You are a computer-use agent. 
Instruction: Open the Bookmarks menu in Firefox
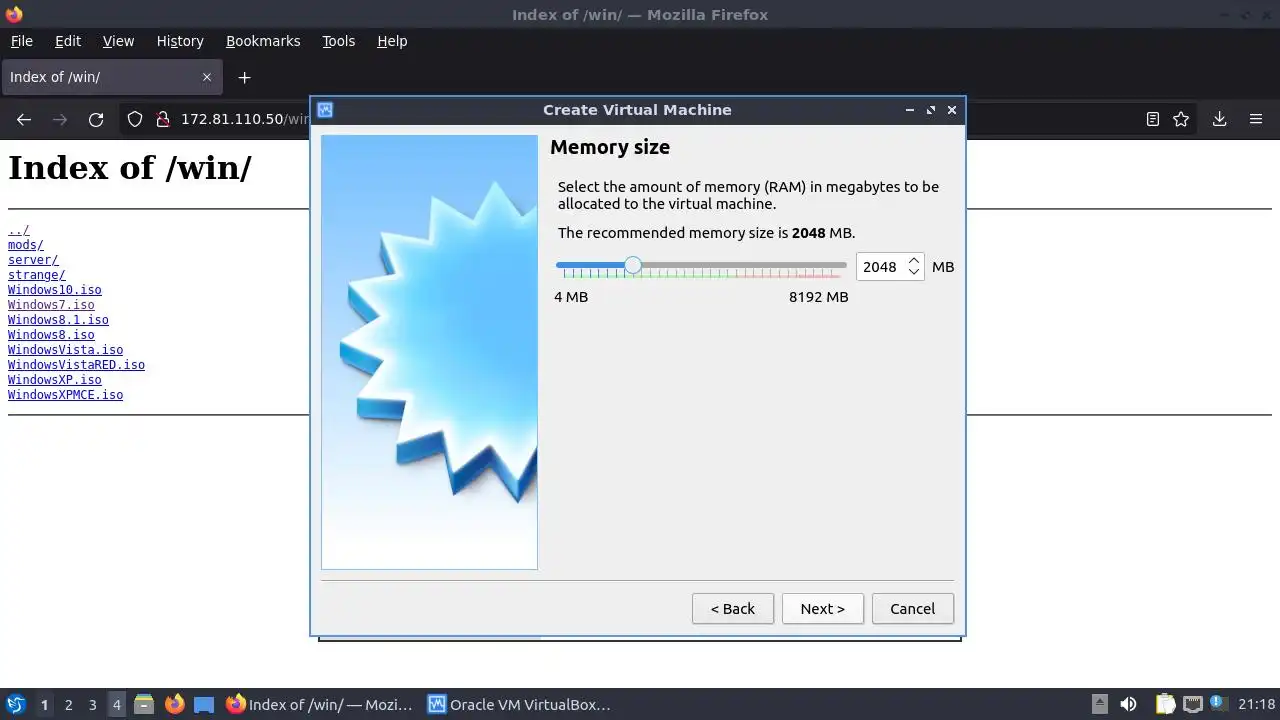tap(262, 41)
